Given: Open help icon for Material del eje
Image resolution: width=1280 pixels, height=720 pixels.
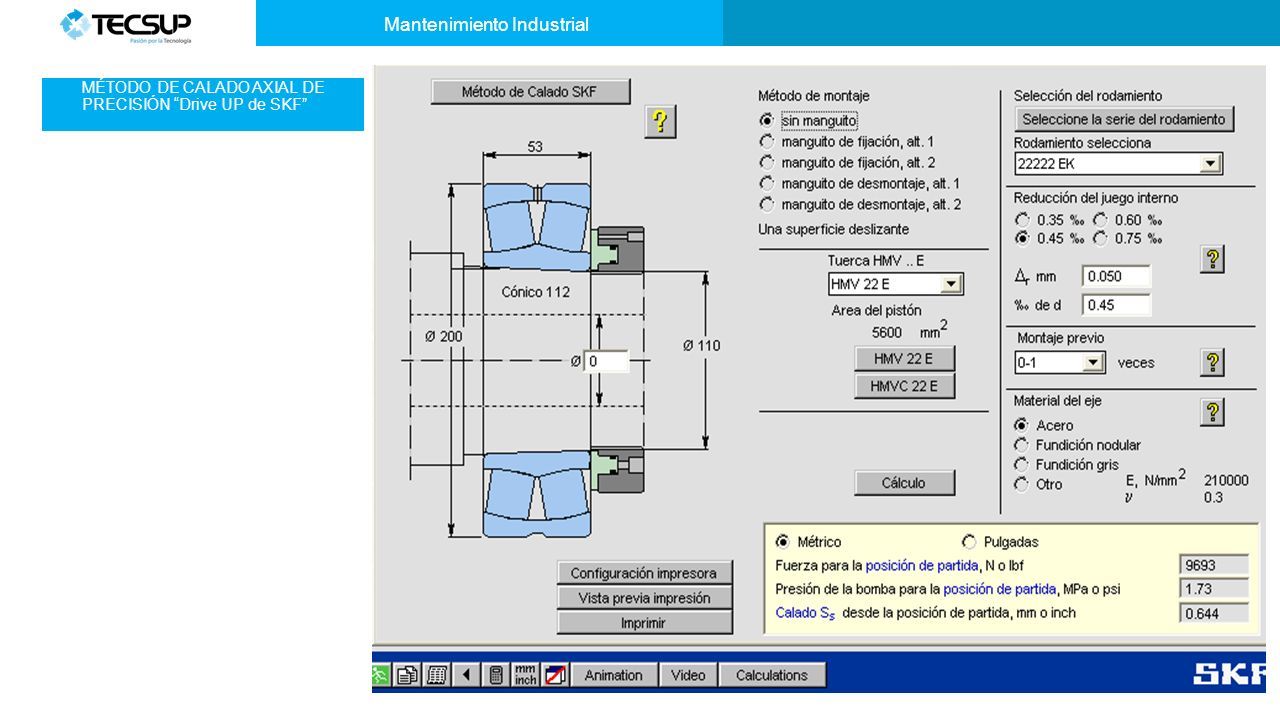Looking at the screenshot, I should (x=1212, y=412).
